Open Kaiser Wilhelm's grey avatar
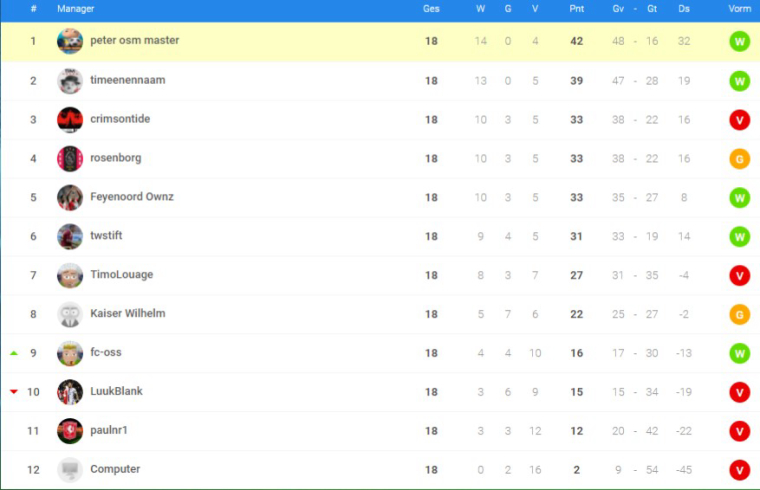The width and height of the screenshot is (760, 490). click(x=70, y=314)
